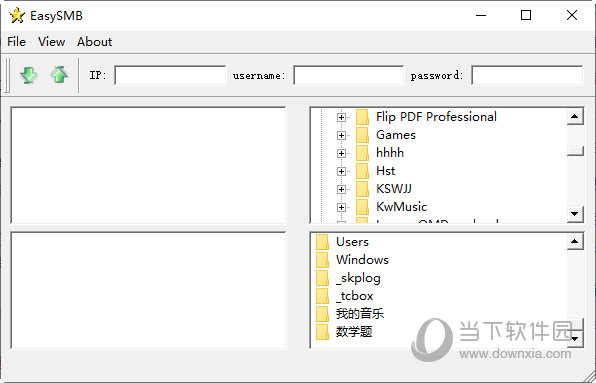This screenshot has height=383, width=596.
Task: Expand the Hst tree node
Action: tap(341, 171)
